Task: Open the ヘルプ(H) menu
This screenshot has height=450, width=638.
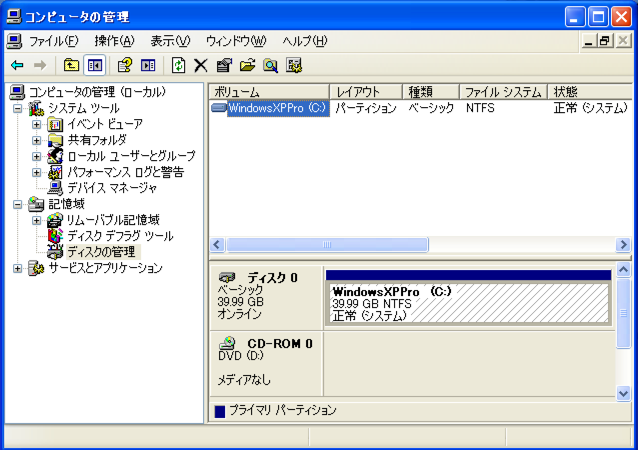Action: 305,41
